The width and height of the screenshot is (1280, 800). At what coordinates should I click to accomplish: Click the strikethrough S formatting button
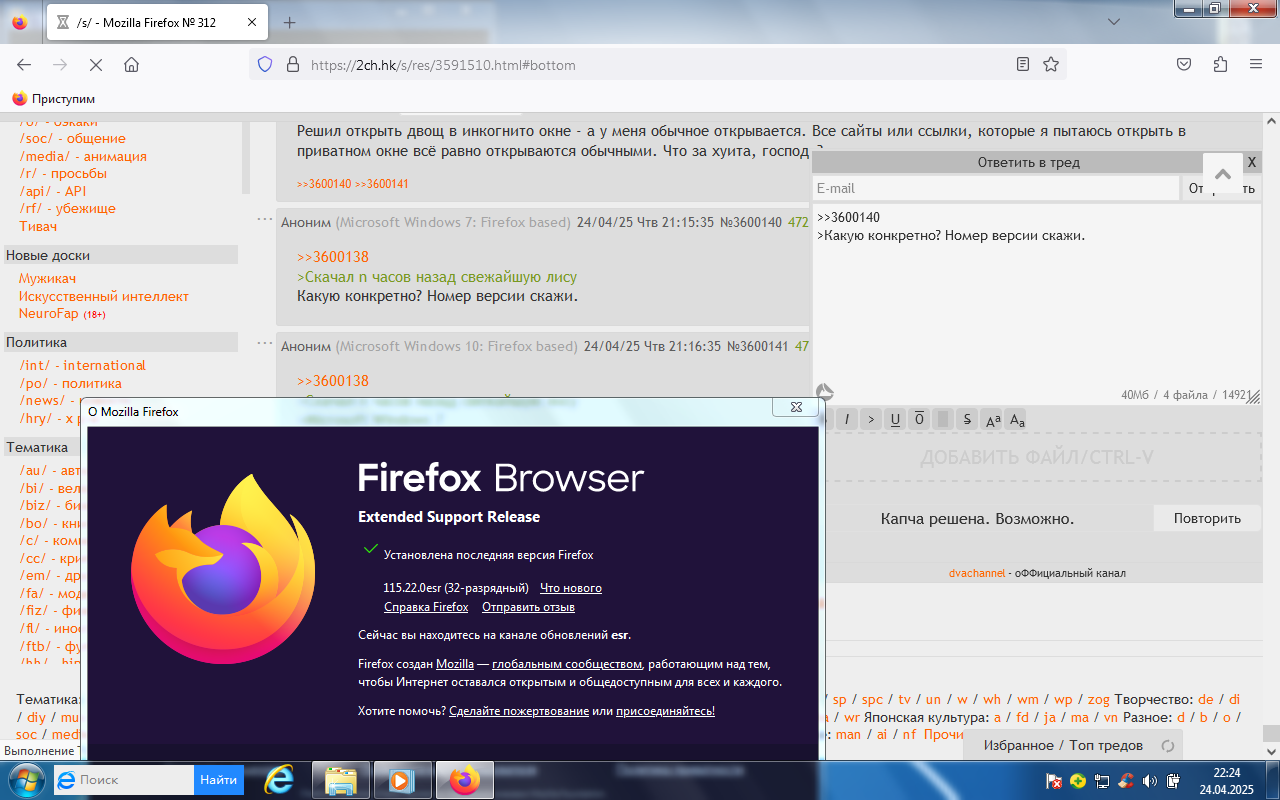click(x=967, y=419)
